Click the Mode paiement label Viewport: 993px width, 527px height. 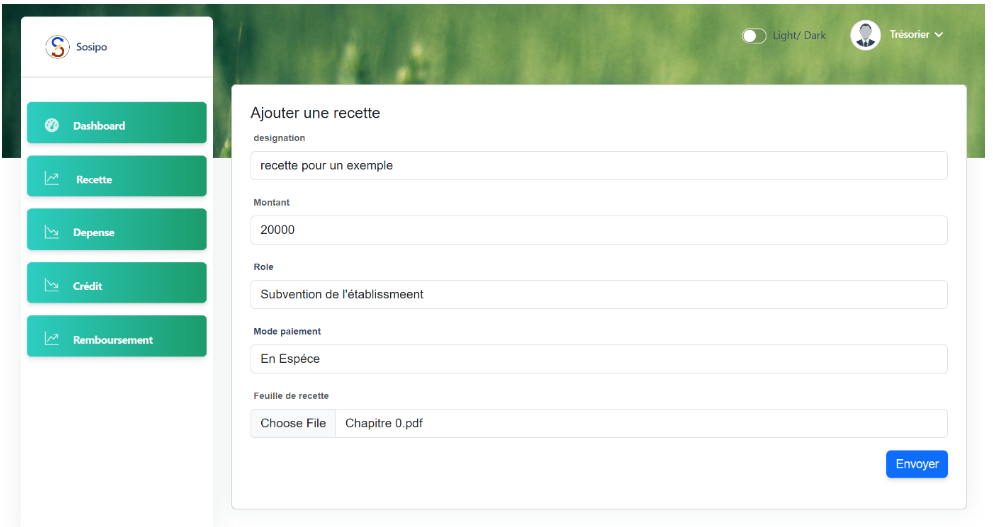[287, 331]
